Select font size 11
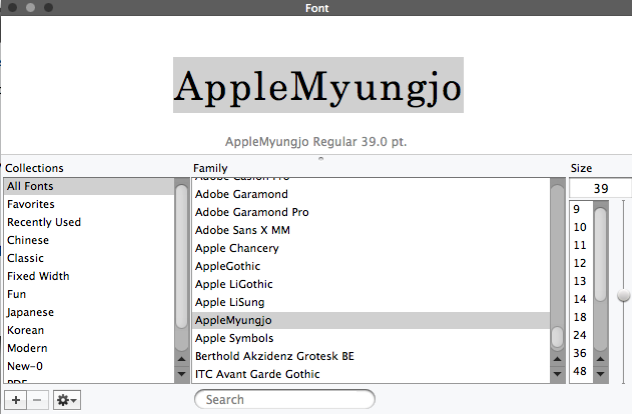This screenshot has height=414, width=632. click(x=581, y=245)
